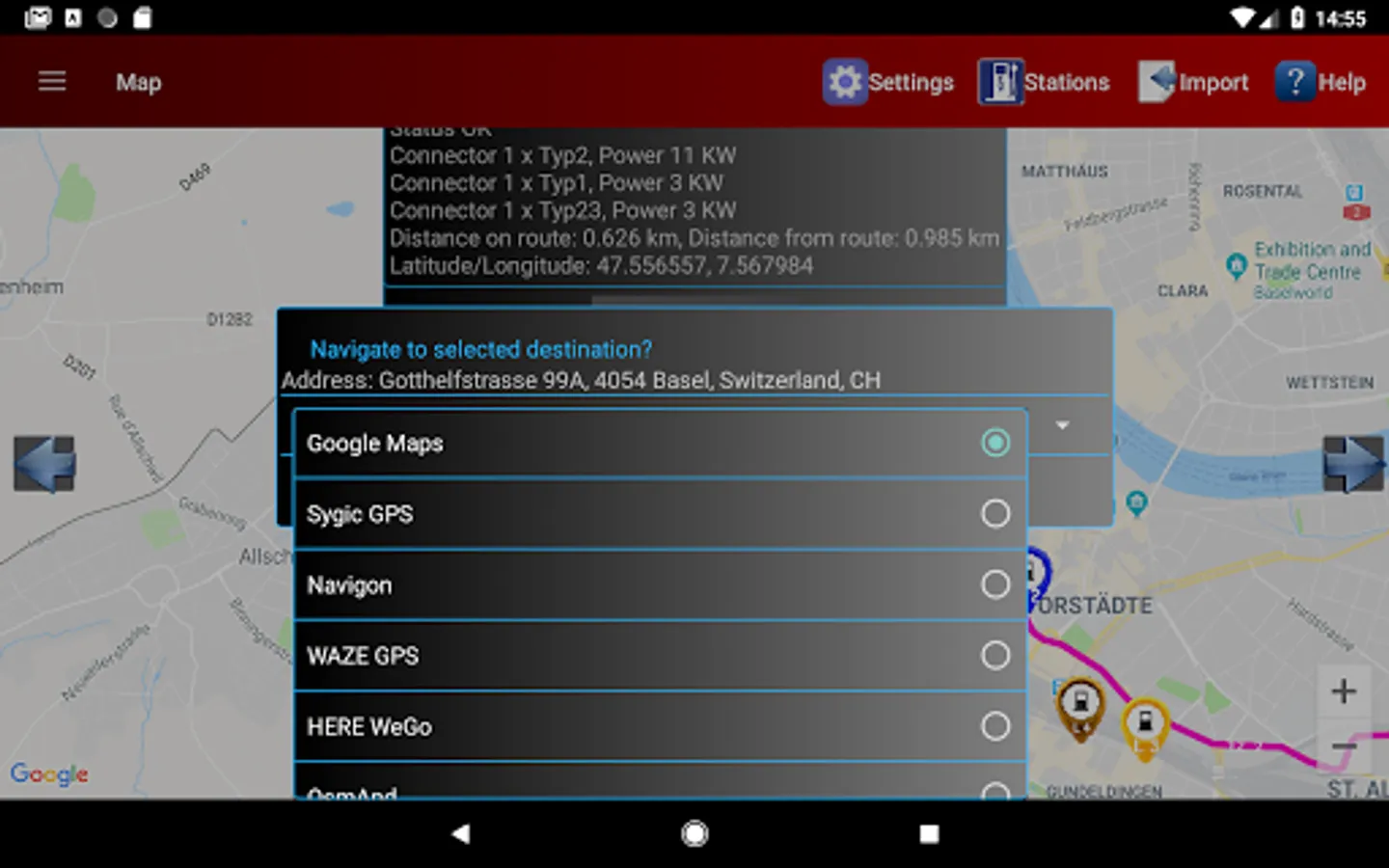Select the brown charging station marker

[x=1080, y=709]
